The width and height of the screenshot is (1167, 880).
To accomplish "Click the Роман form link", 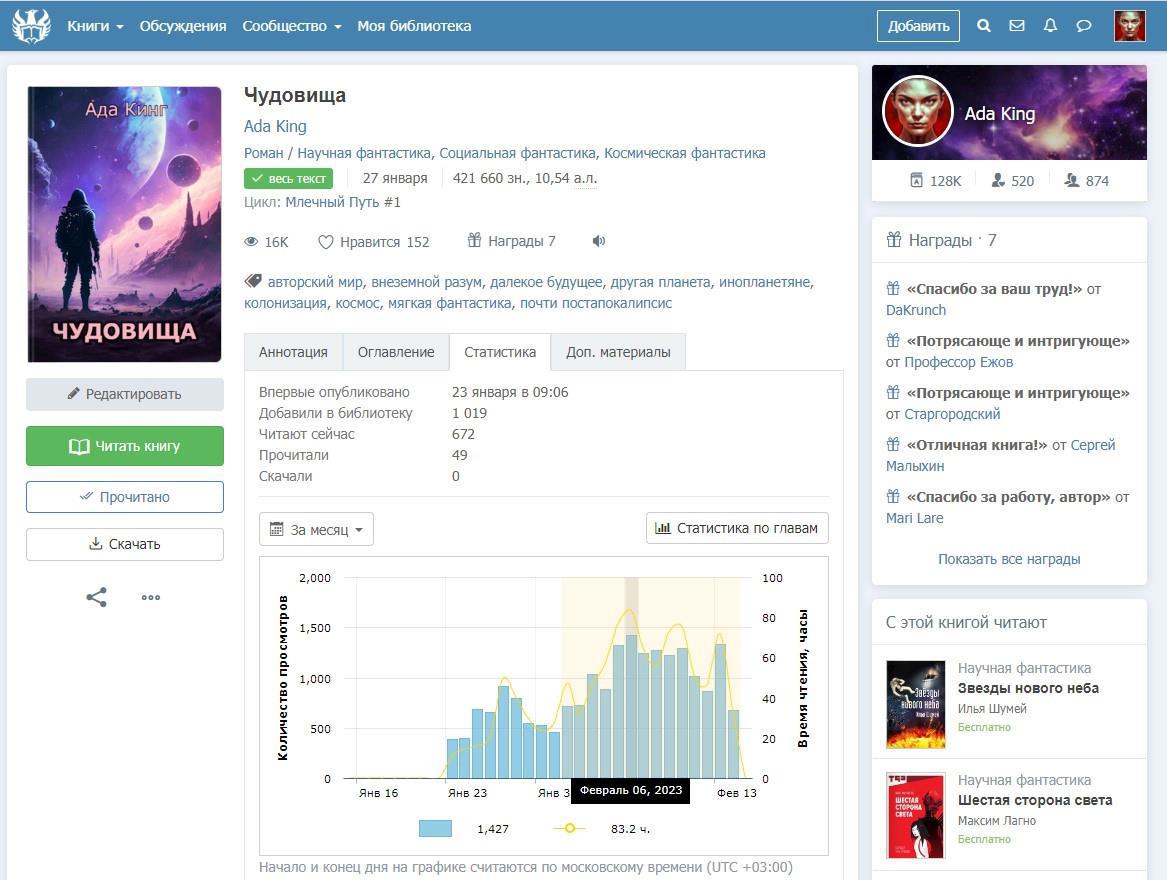I will click(263, 153).
